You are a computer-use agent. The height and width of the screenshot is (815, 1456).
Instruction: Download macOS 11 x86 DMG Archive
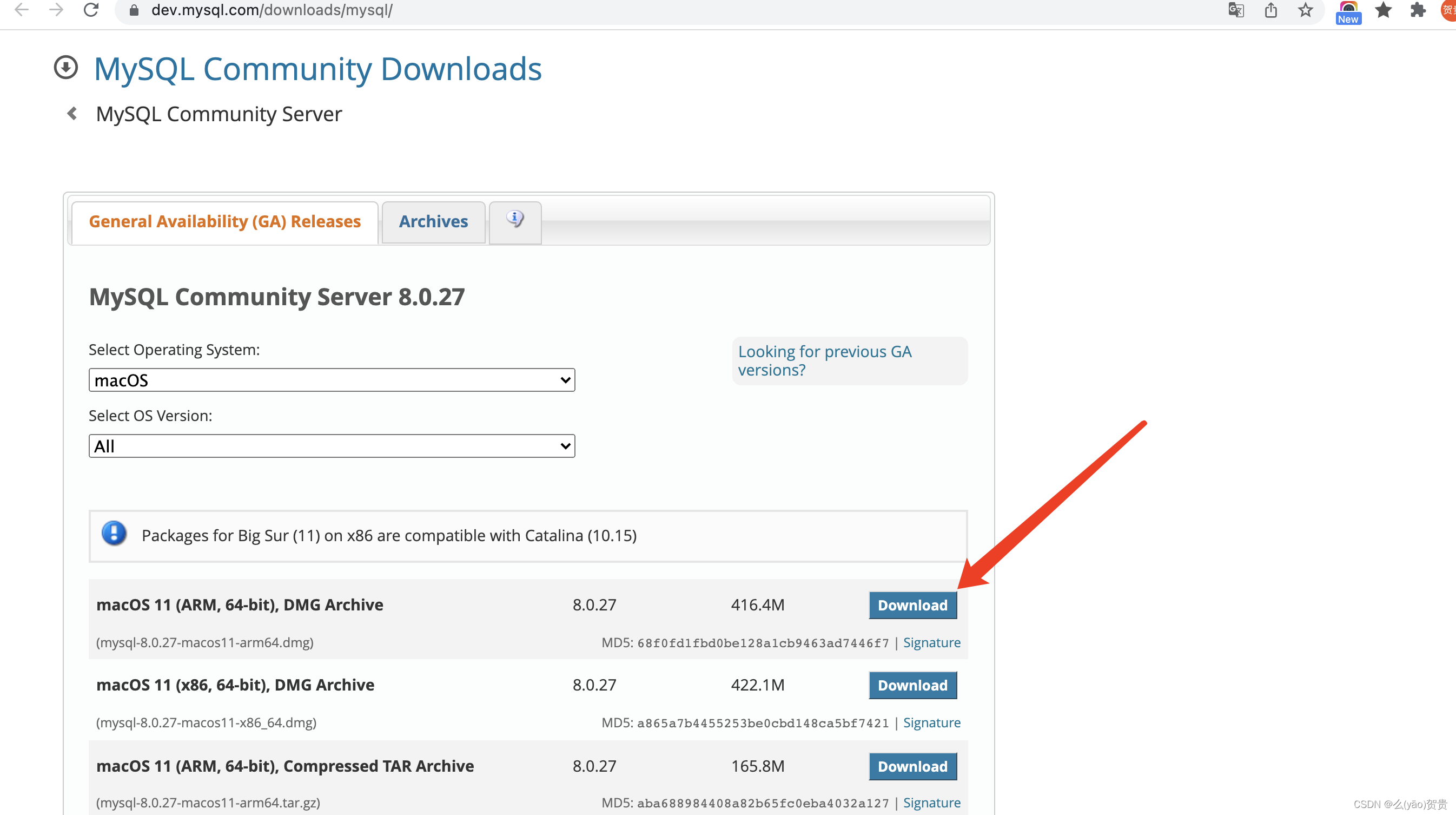pyautogui.click(x=912, y=686)
